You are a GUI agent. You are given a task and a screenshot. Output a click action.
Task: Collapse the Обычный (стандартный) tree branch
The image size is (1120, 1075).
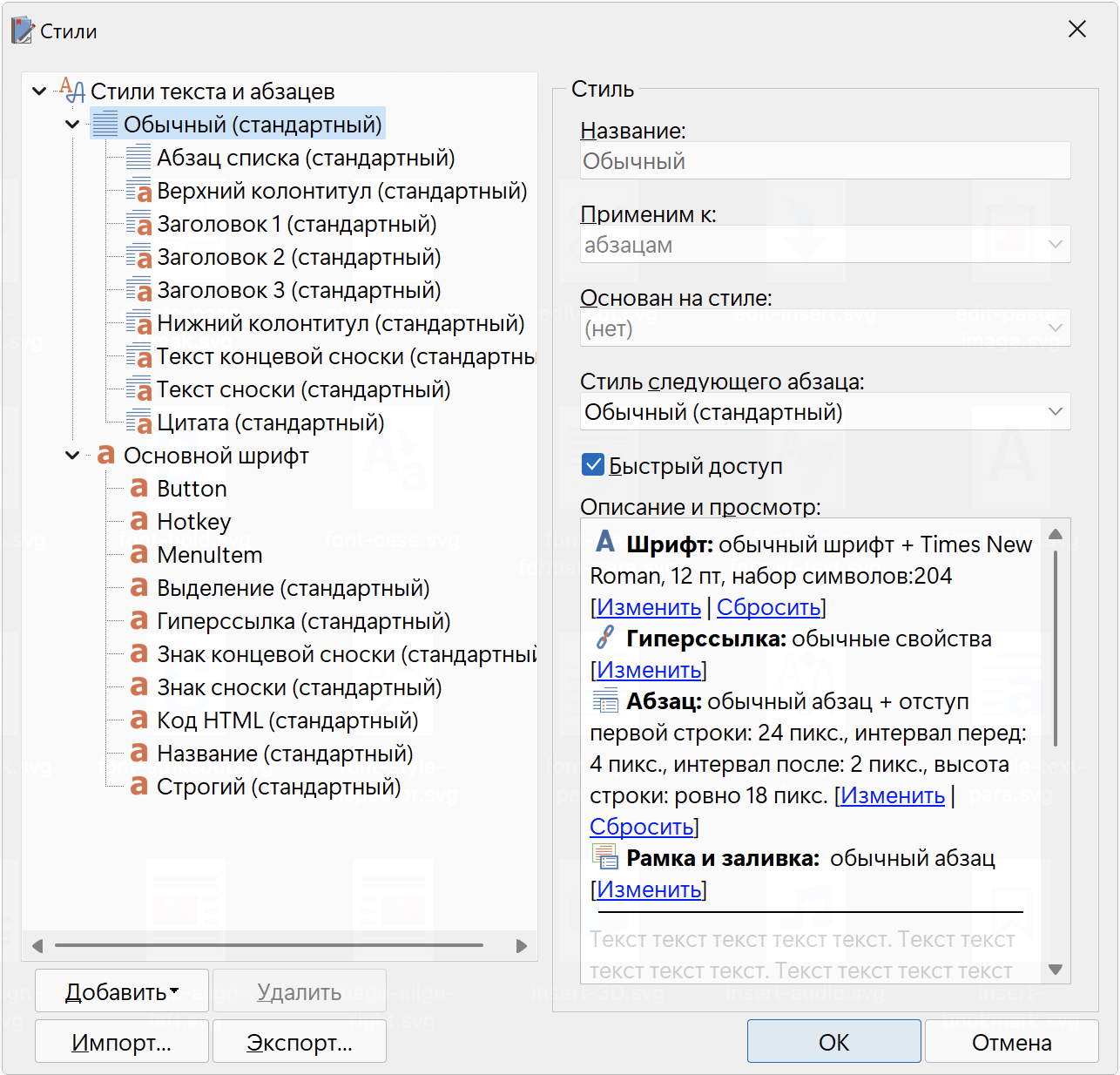[x=72, y=125]
